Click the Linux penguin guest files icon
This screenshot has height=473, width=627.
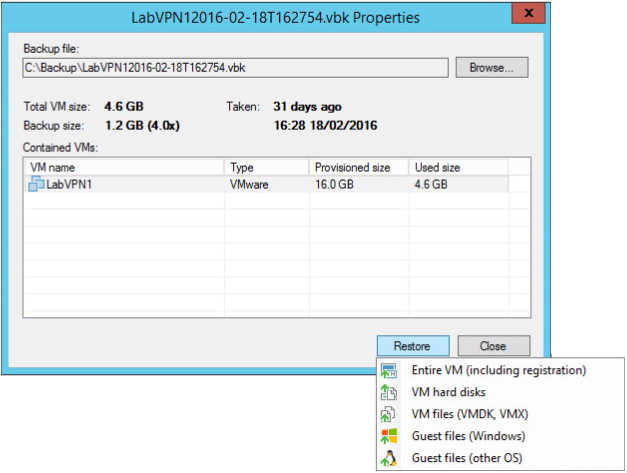pos(389,458)
